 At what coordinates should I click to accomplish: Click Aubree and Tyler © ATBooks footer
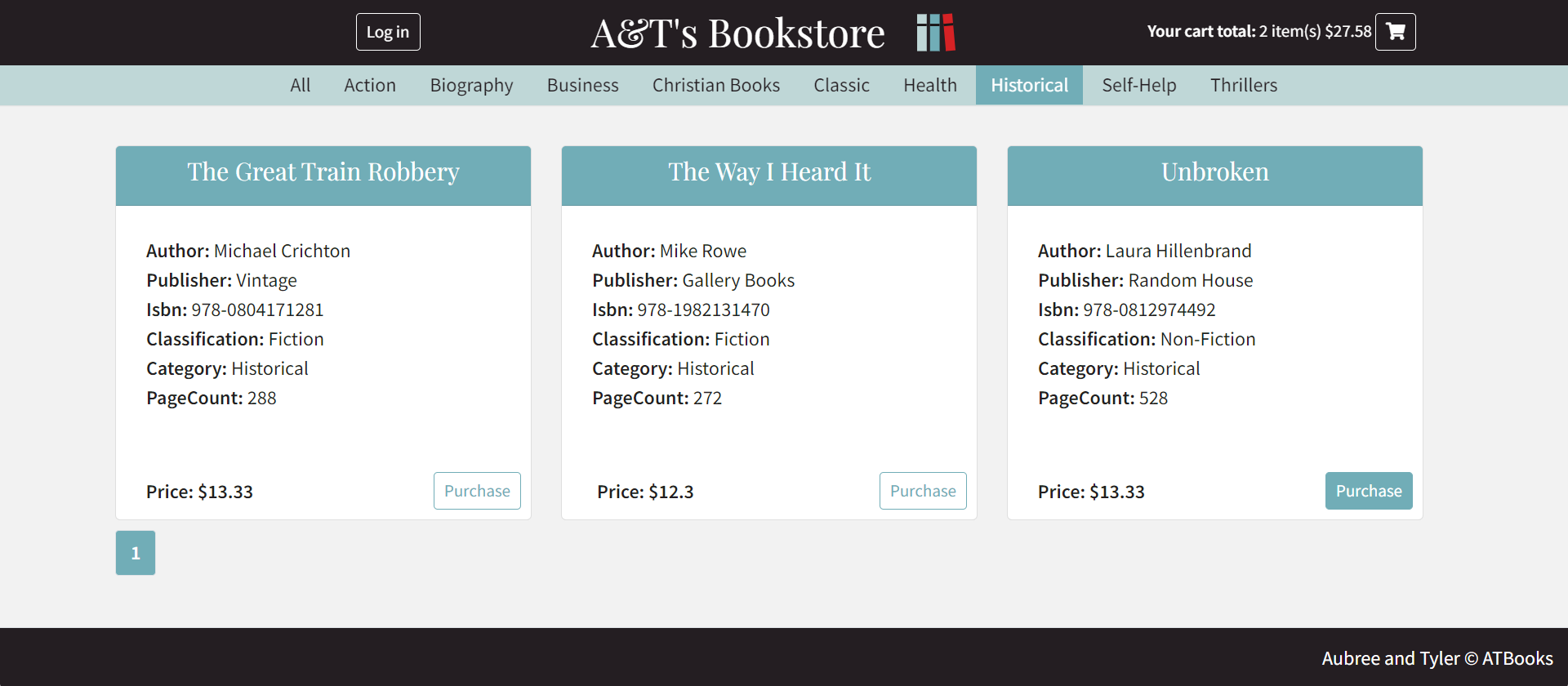[1437, 658]
